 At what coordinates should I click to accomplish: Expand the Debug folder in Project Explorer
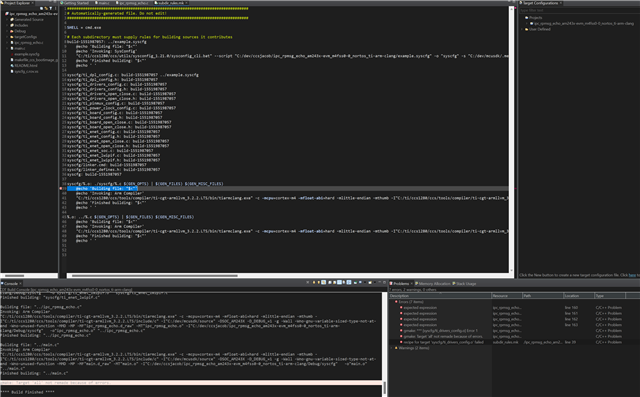coord(7,31)
